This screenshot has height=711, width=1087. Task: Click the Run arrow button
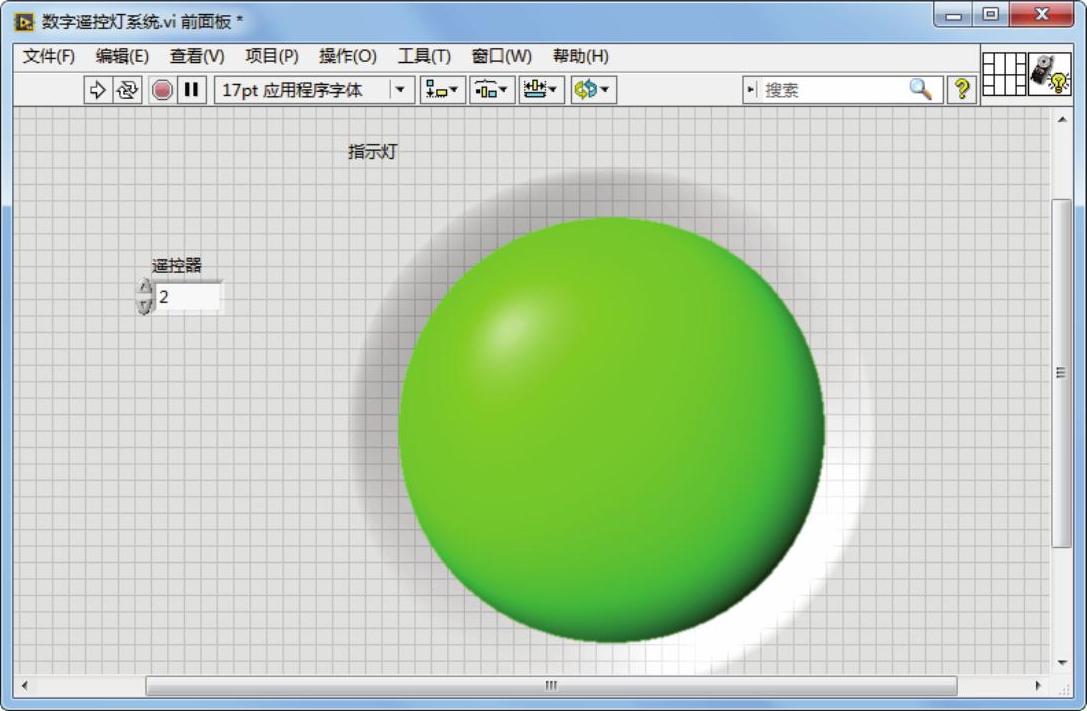98,90
